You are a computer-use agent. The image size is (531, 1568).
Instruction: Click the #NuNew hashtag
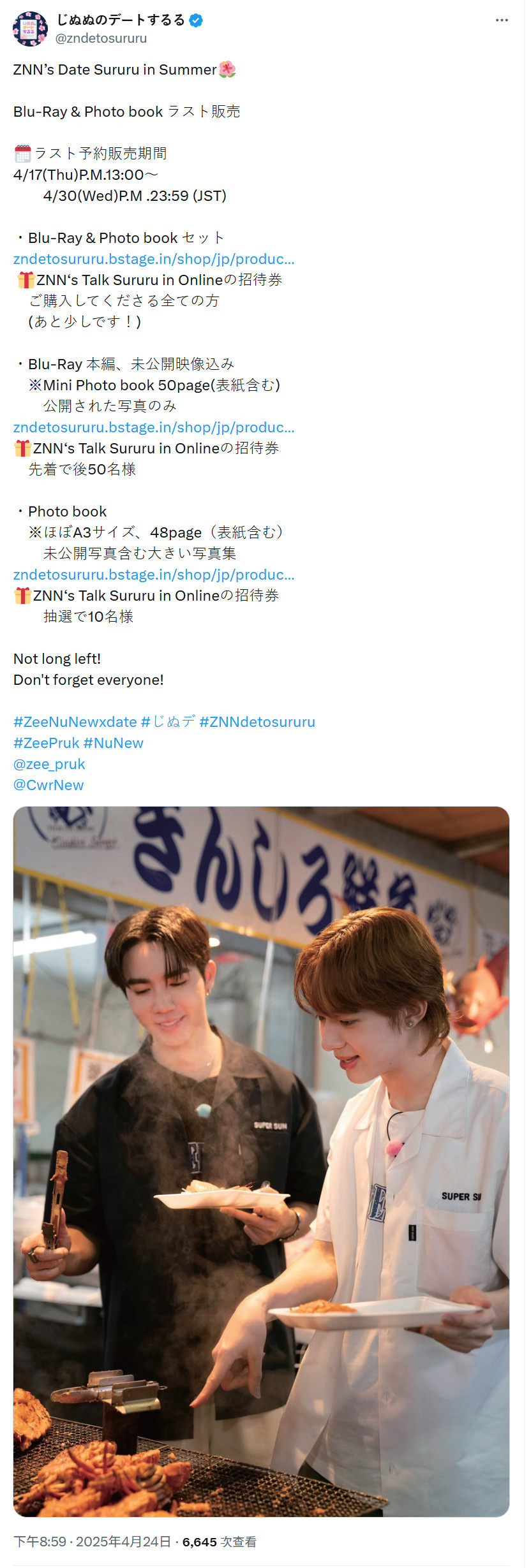click(x=113, y=743)
